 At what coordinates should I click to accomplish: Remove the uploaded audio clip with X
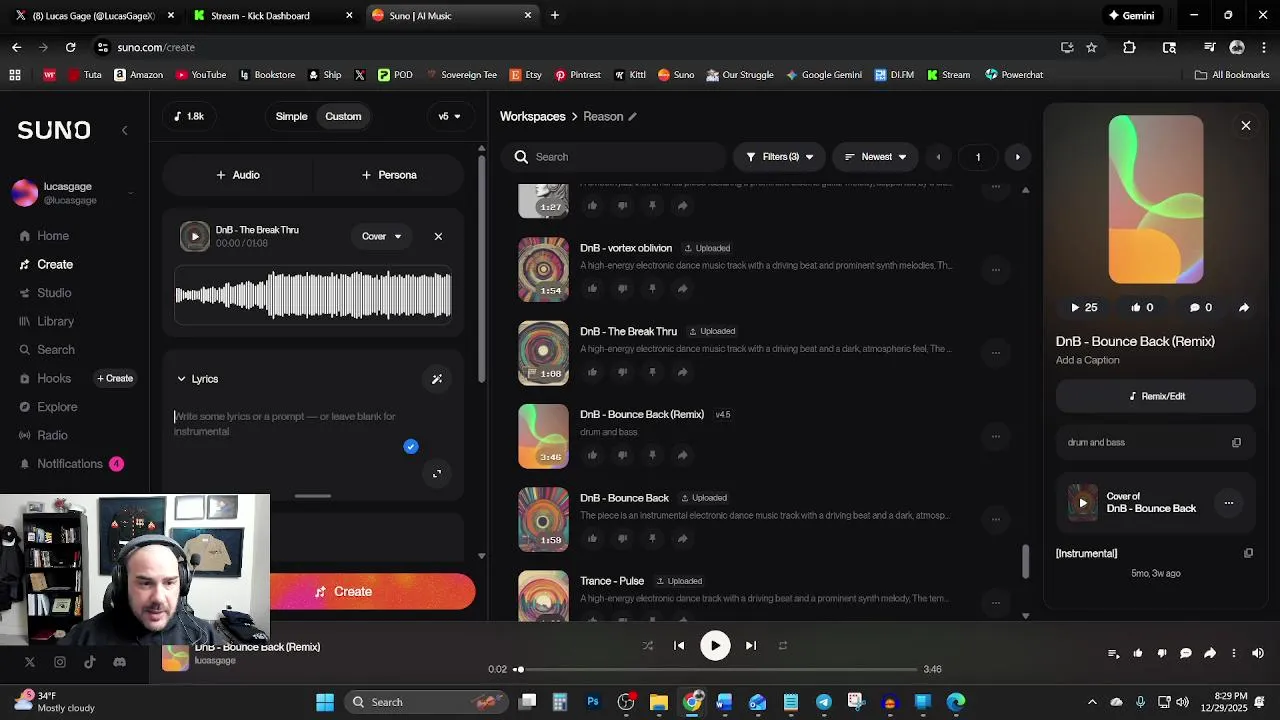(438, 237)
